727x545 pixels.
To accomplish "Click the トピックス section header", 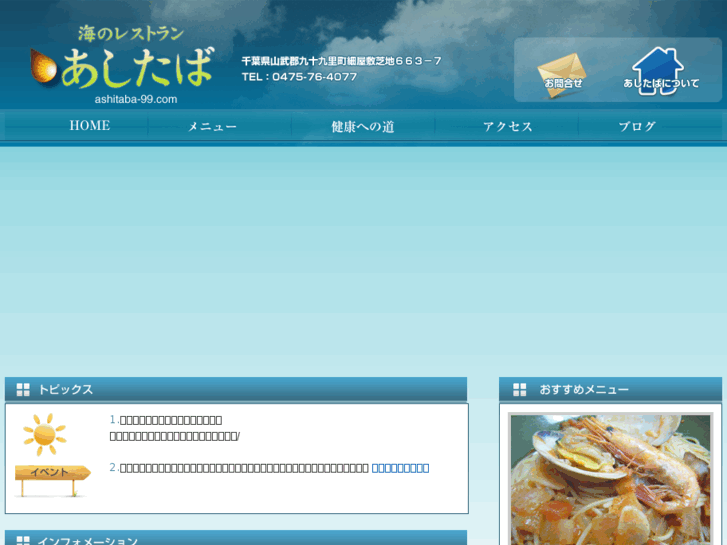I will point(236,389).
